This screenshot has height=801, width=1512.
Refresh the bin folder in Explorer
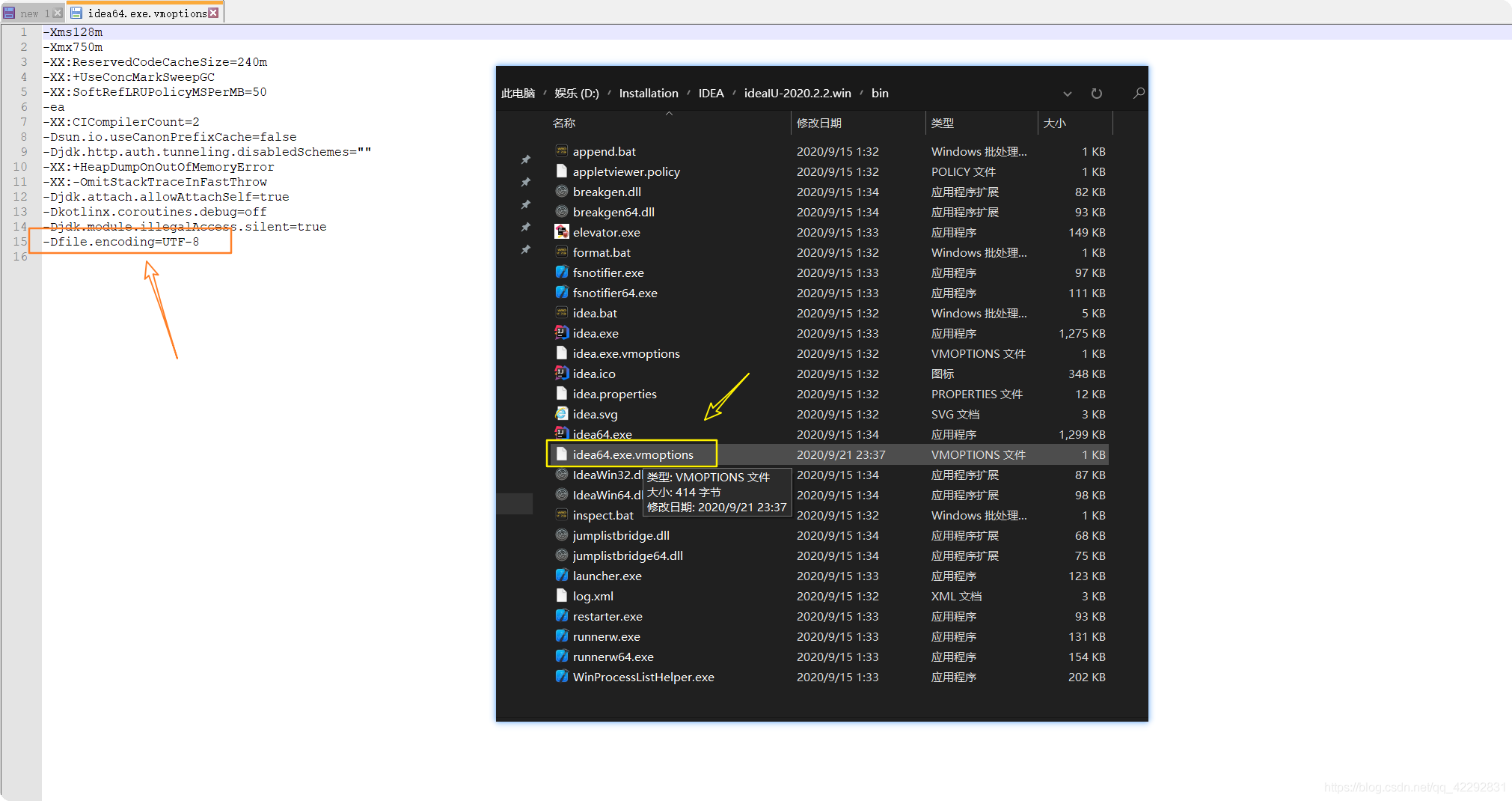pyautogui.click(x=1097, y=94)
